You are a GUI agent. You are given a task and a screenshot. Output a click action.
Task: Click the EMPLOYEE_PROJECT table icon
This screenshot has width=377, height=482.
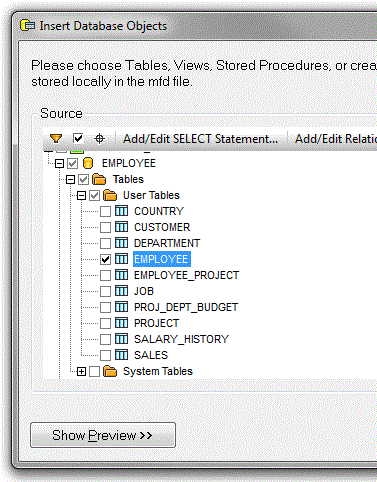coord(121,275)
